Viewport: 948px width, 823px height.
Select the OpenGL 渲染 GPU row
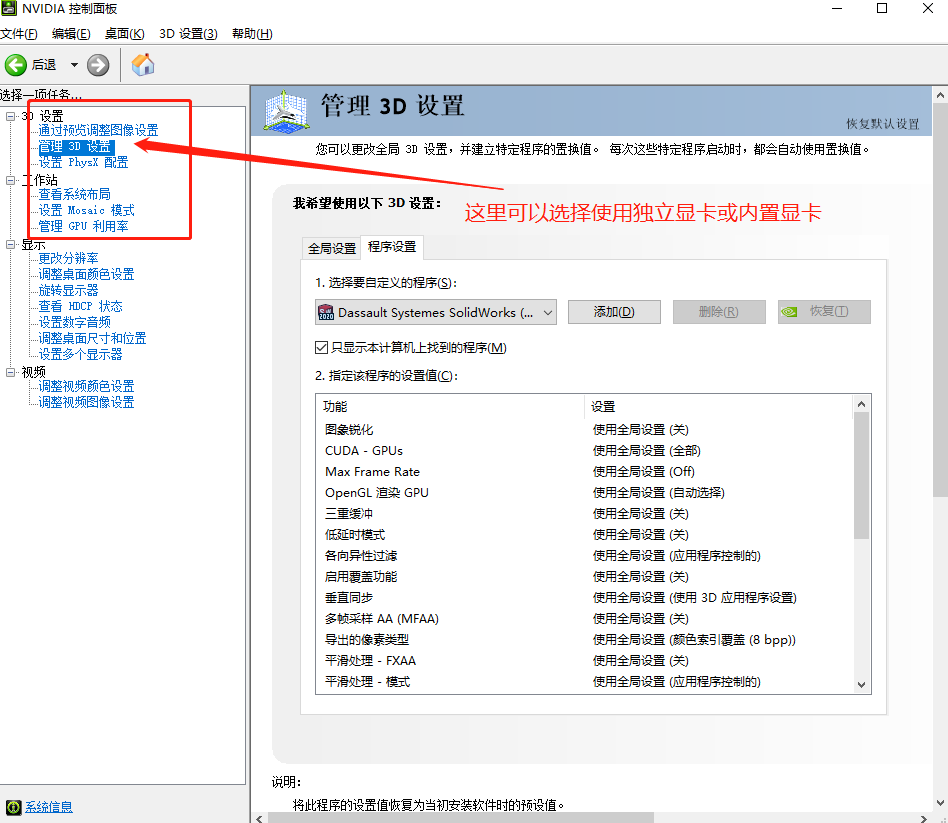point(584,492)
